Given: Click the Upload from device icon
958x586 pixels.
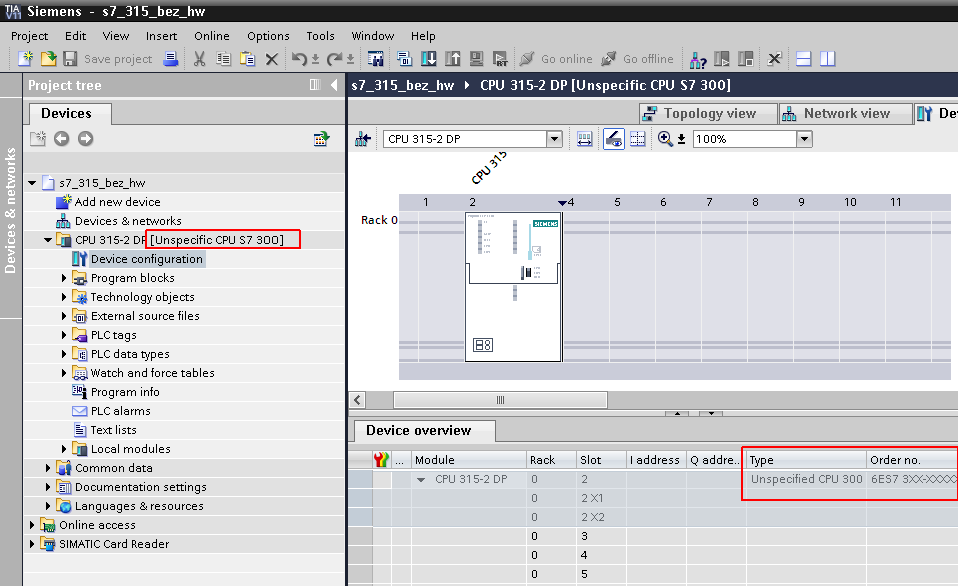Looking at the screenshot, I should pyautogui.click(x=453, y=59).
